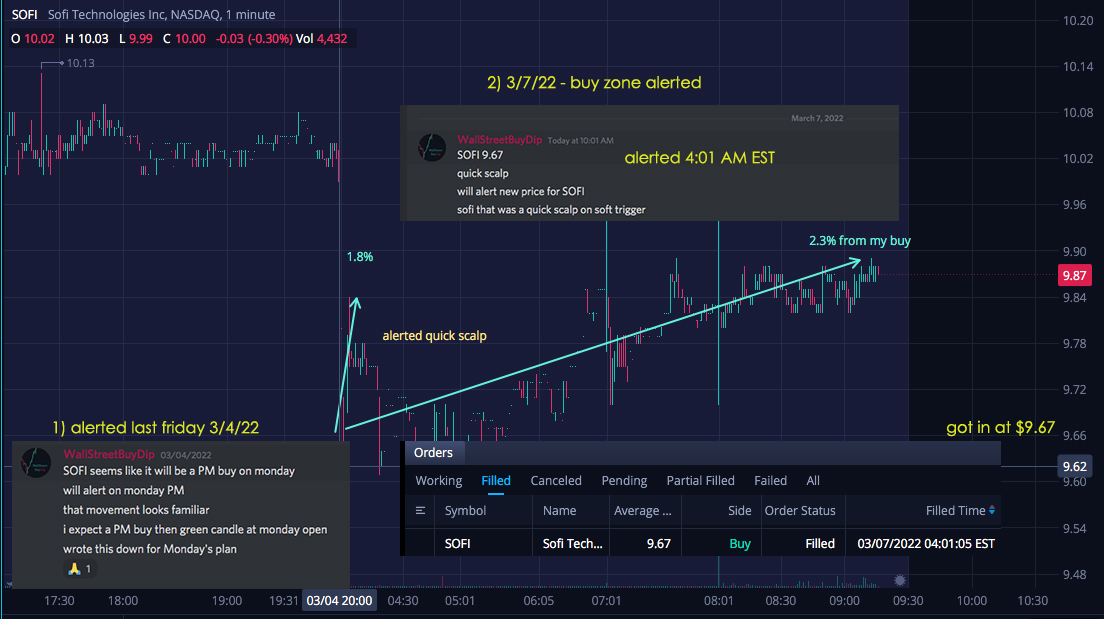Select the SOFI filled Buy order row
The height and width of the screenshot is (619, 1104).
703,543
